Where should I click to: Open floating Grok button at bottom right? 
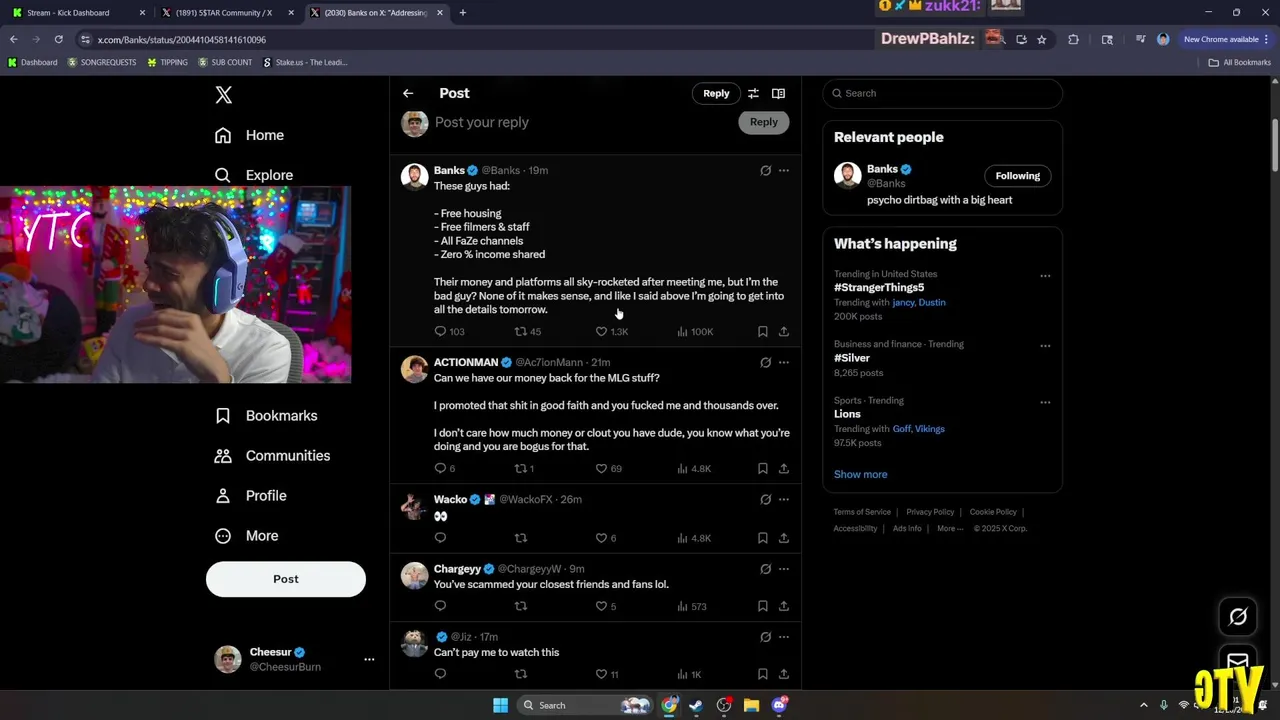click(x=1238, y=617)
